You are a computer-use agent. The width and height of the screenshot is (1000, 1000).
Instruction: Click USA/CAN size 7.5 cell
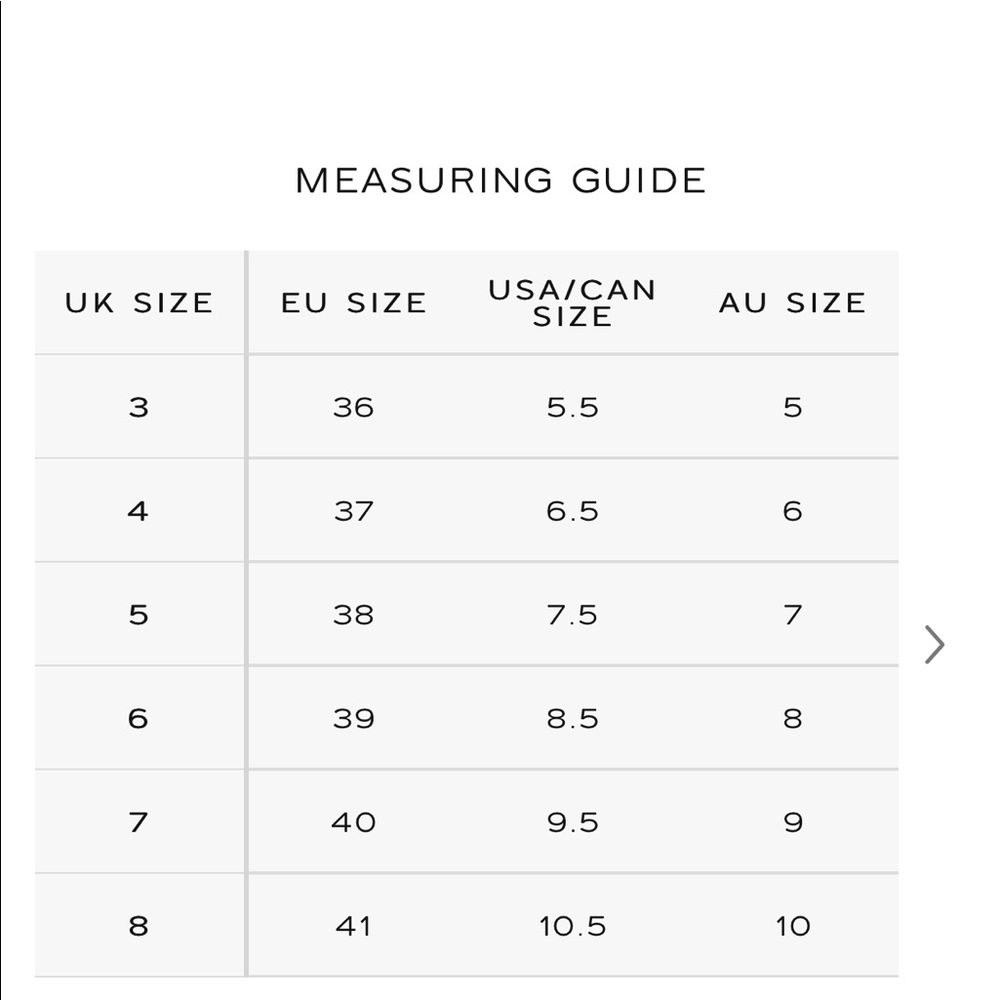[x=572, y=615]
